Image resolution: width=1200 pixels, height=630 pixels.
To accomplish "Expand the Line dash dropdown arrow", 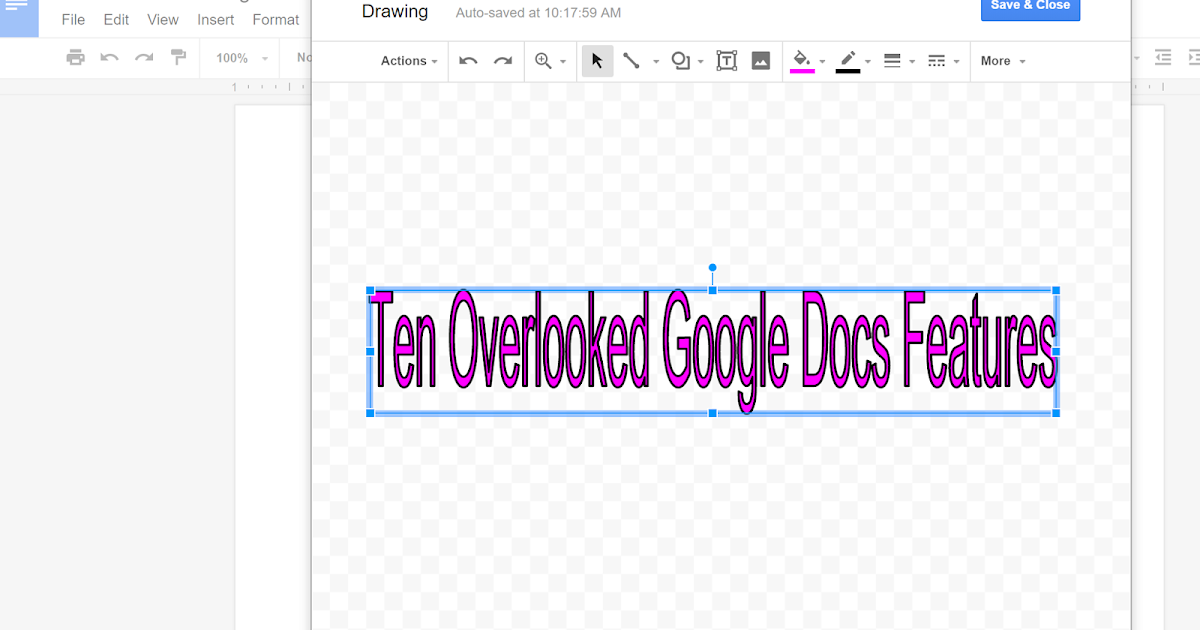I will pyautogui.click(x=956, y=62).
